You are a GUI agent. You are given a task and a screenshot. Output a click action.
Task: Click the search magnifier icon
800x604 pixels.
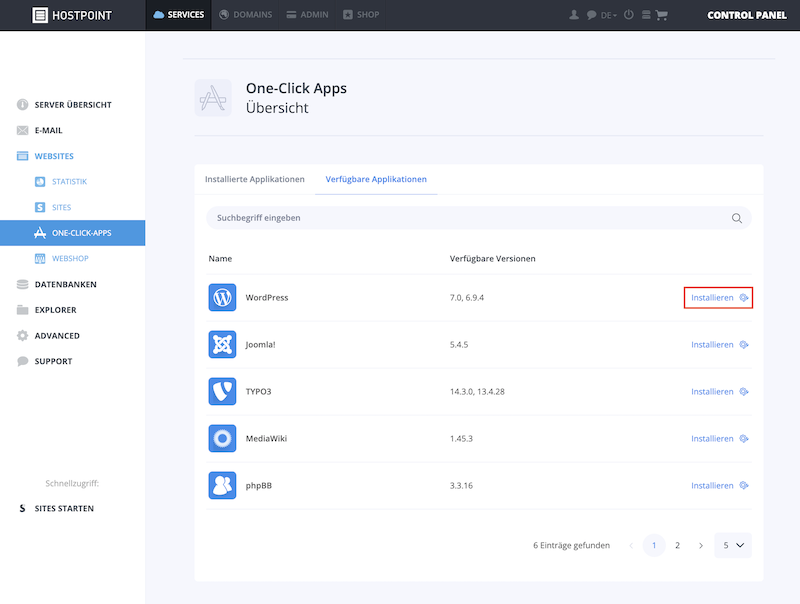click(x=736, y=218)
